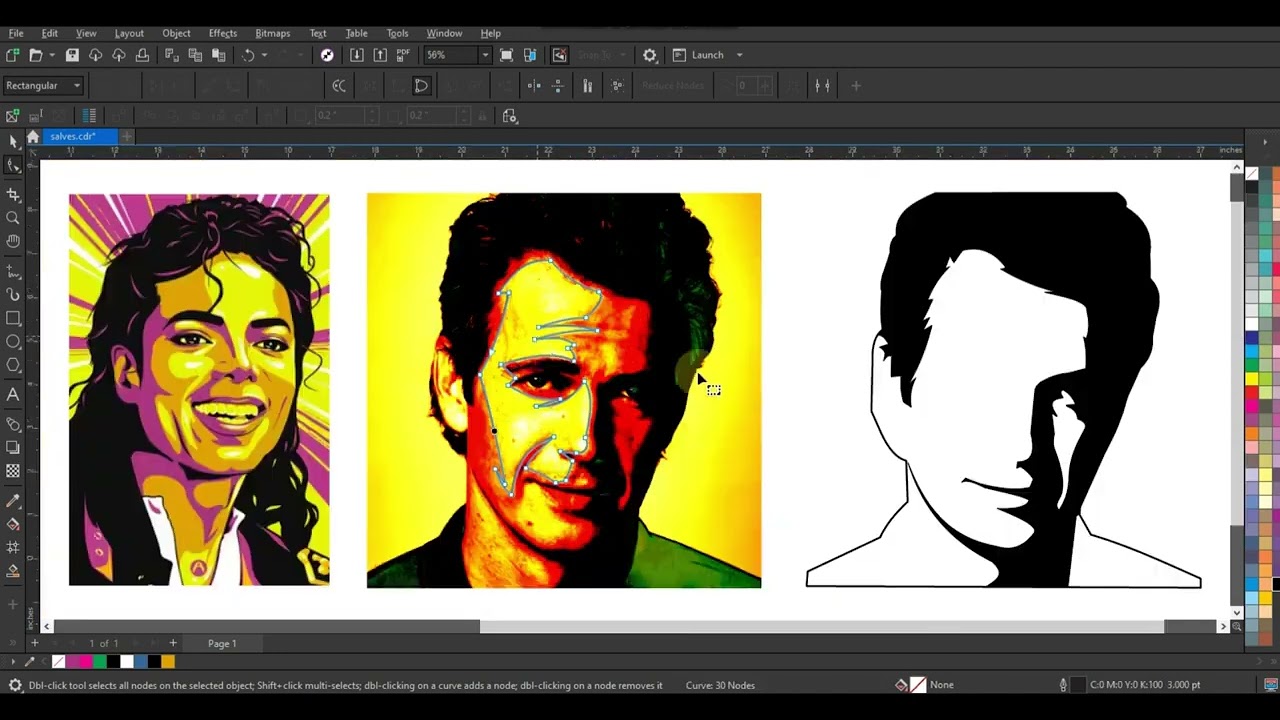Select the Drop Shadow tool

click(13, 447)
